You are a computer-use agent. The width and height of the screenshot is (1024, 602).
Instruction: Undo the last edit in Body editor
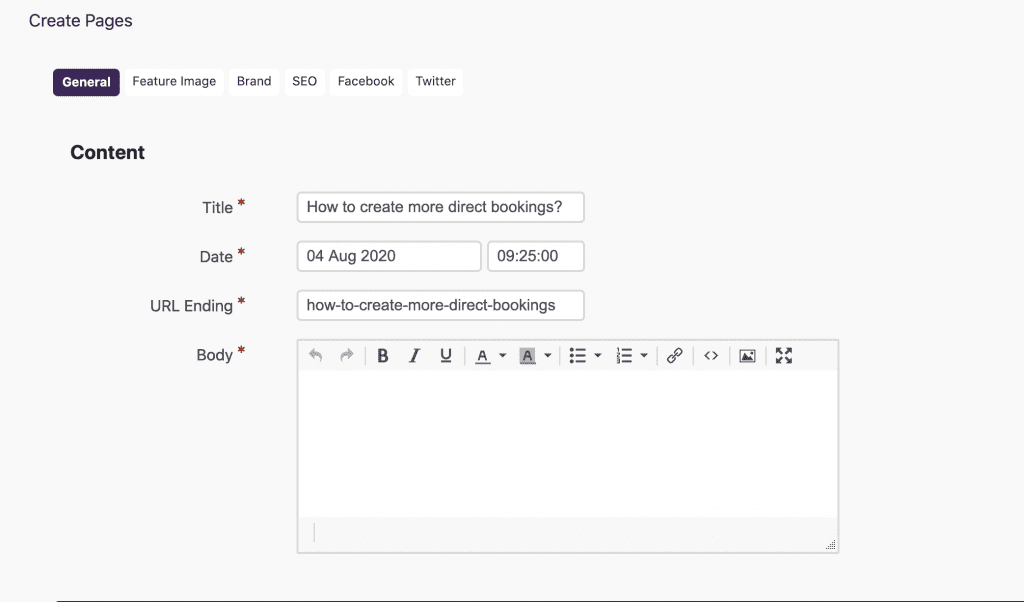[x=315, y=355]
